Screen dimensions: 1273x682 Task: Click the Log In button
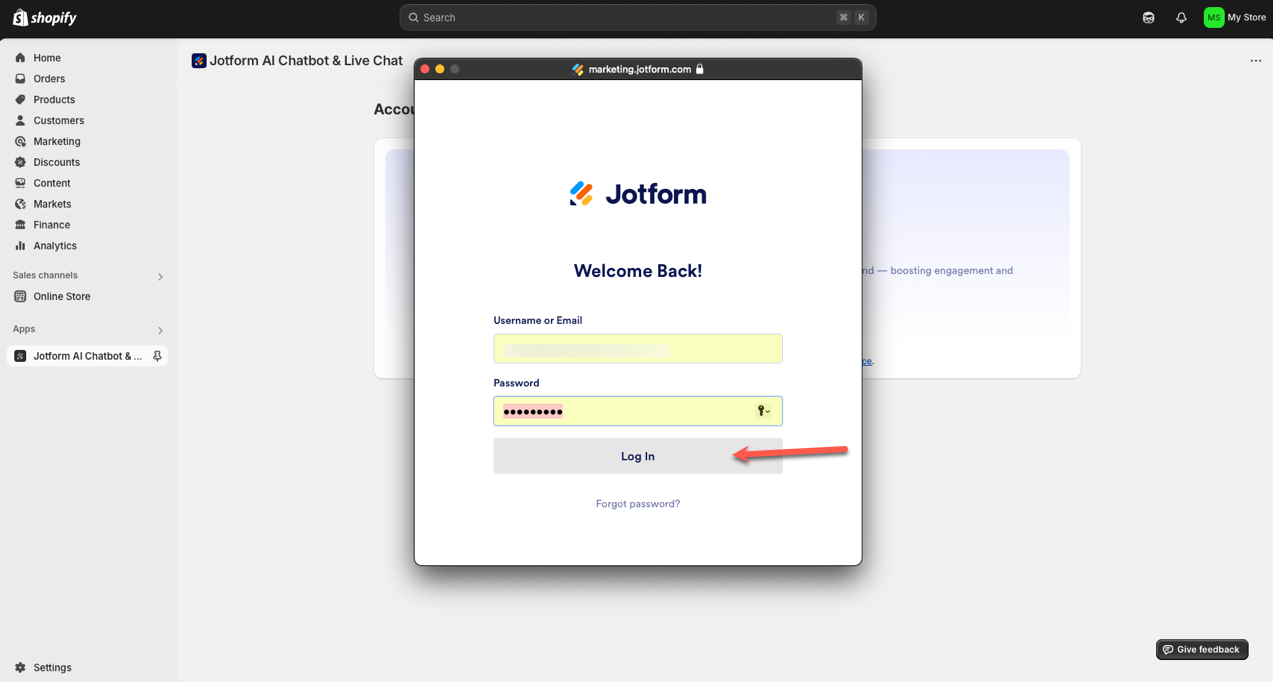[x=638, y=456]
